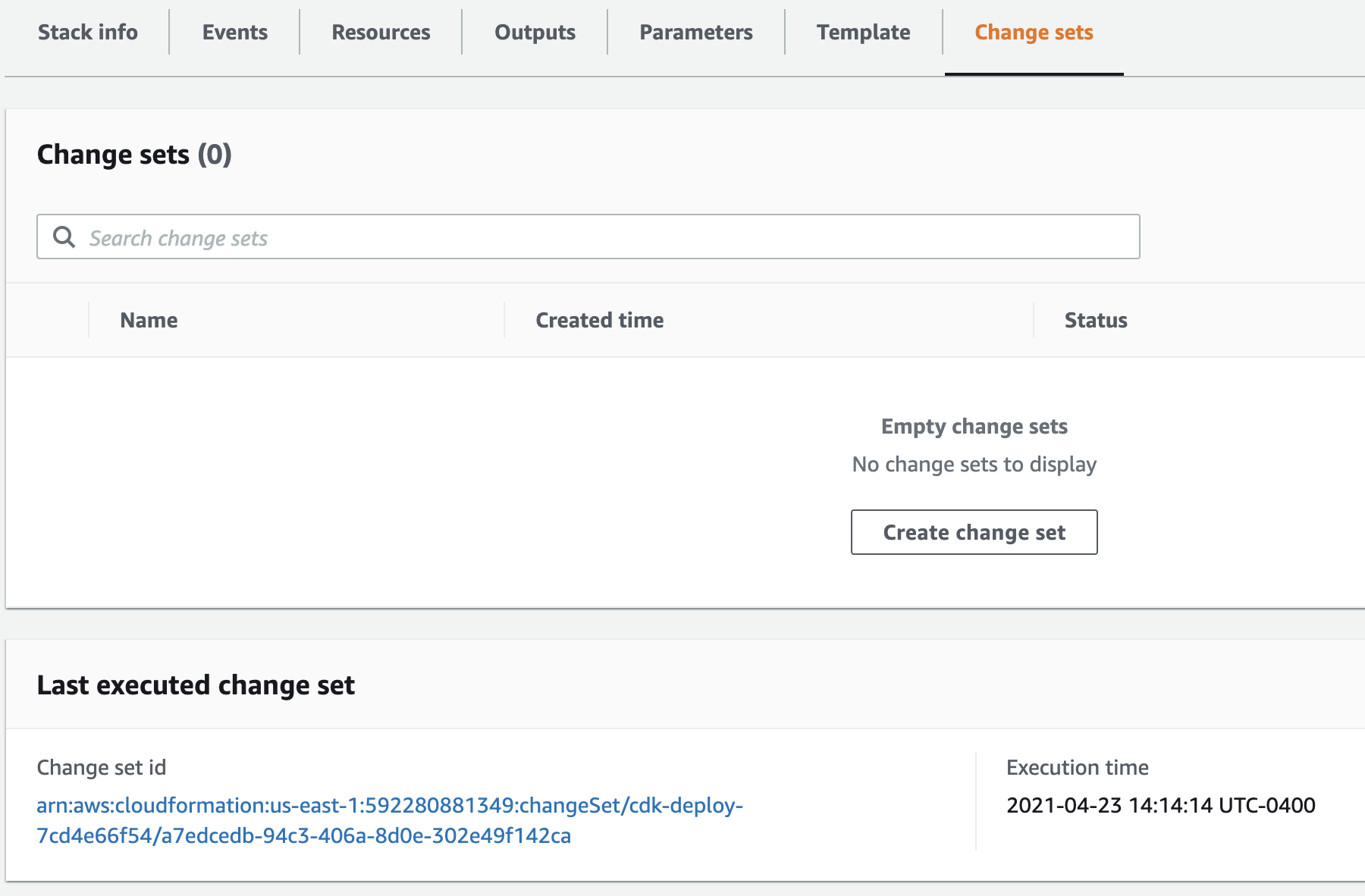
Task: Sort the table by Name column
Action: [148, 320]
